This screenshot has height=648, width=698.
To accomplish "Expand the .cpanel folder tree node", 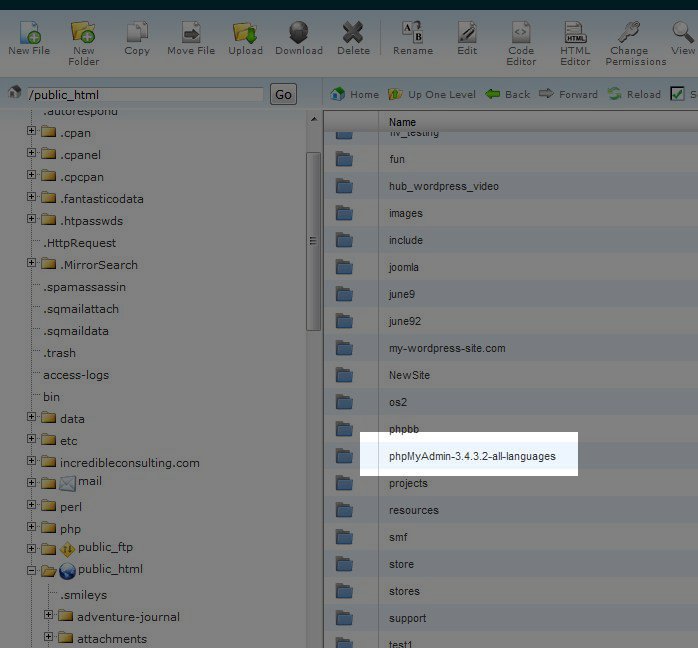I will pos(32,155).
